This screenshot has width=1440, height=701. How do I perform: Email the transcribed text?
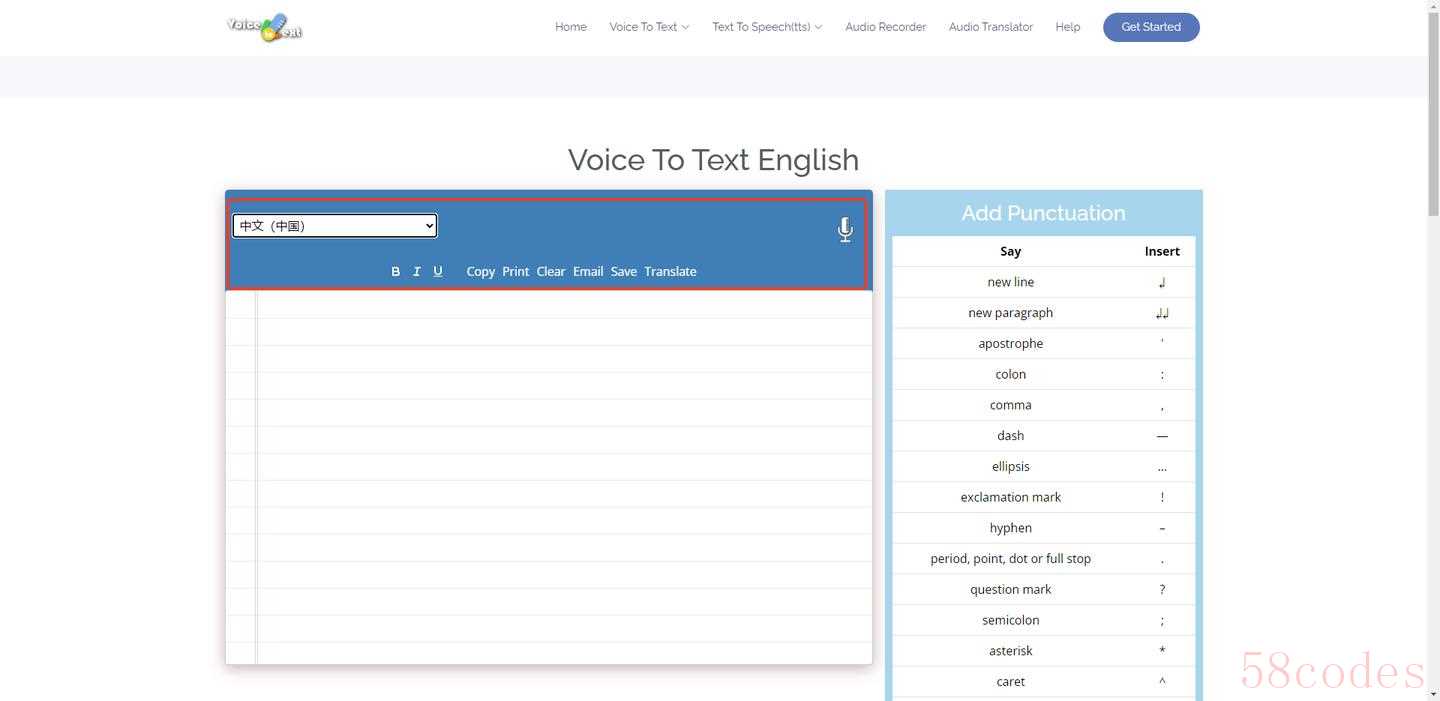(x=588, y=271)
